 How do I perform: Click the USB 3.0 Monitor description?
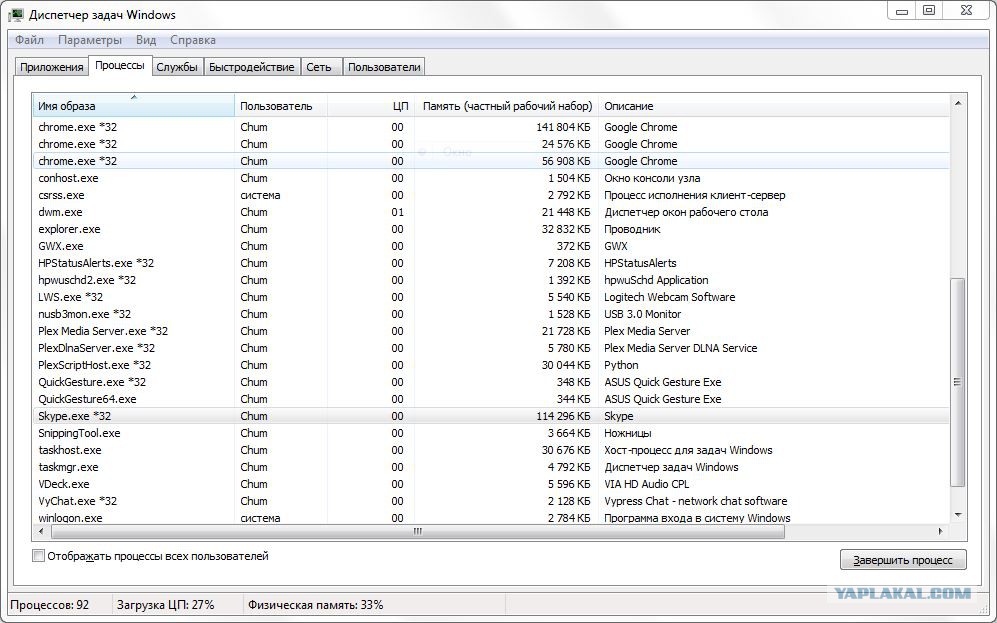coord(642,314)
